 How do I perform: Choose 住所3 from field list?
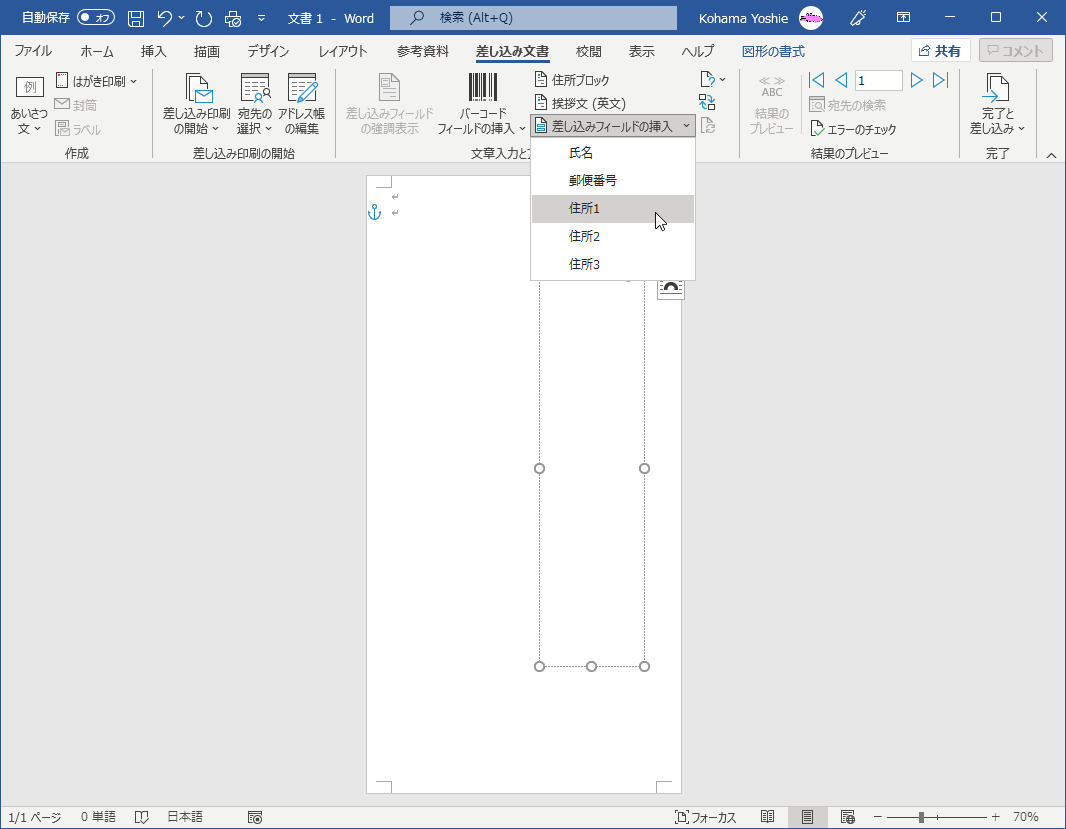pos(613,264)
